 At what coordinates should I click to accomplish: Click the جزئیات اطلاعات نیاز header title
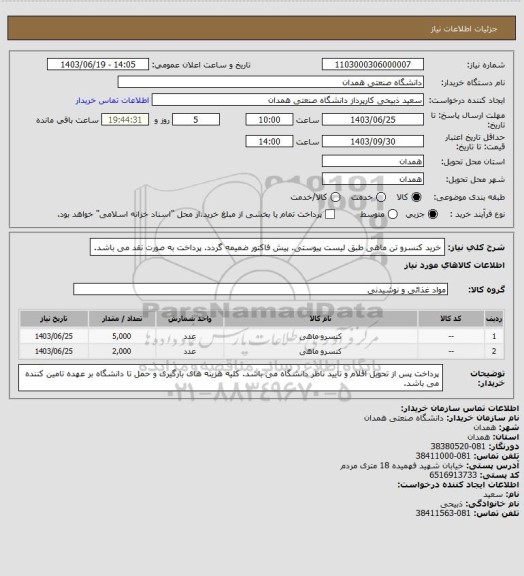464,29
